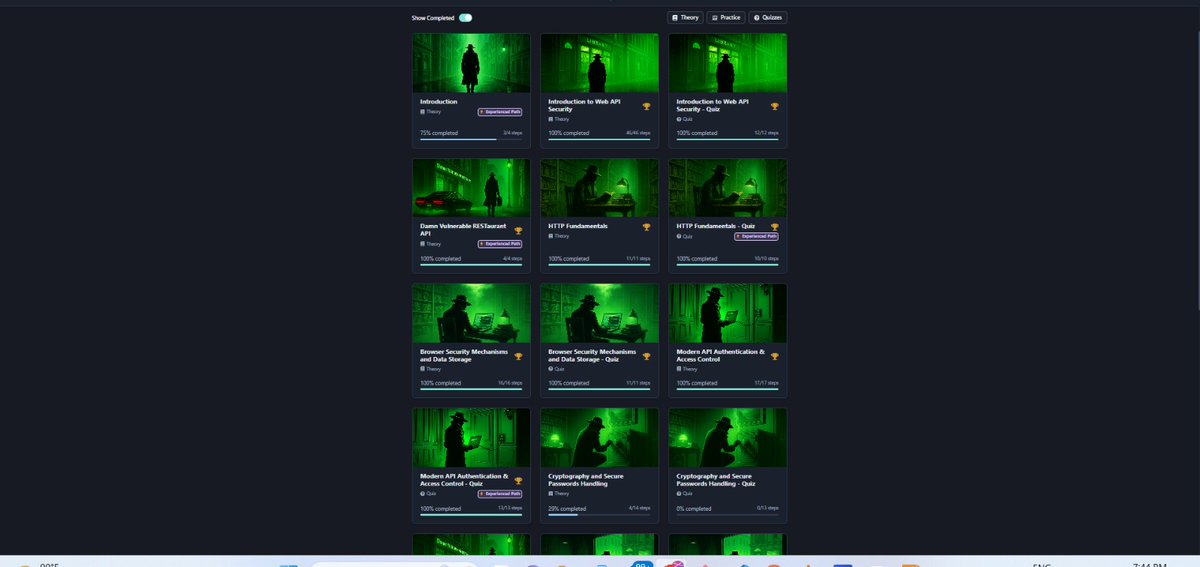Click the Introduction card thumbnail image
This screenshot has height=567, width=1200.
472,63
